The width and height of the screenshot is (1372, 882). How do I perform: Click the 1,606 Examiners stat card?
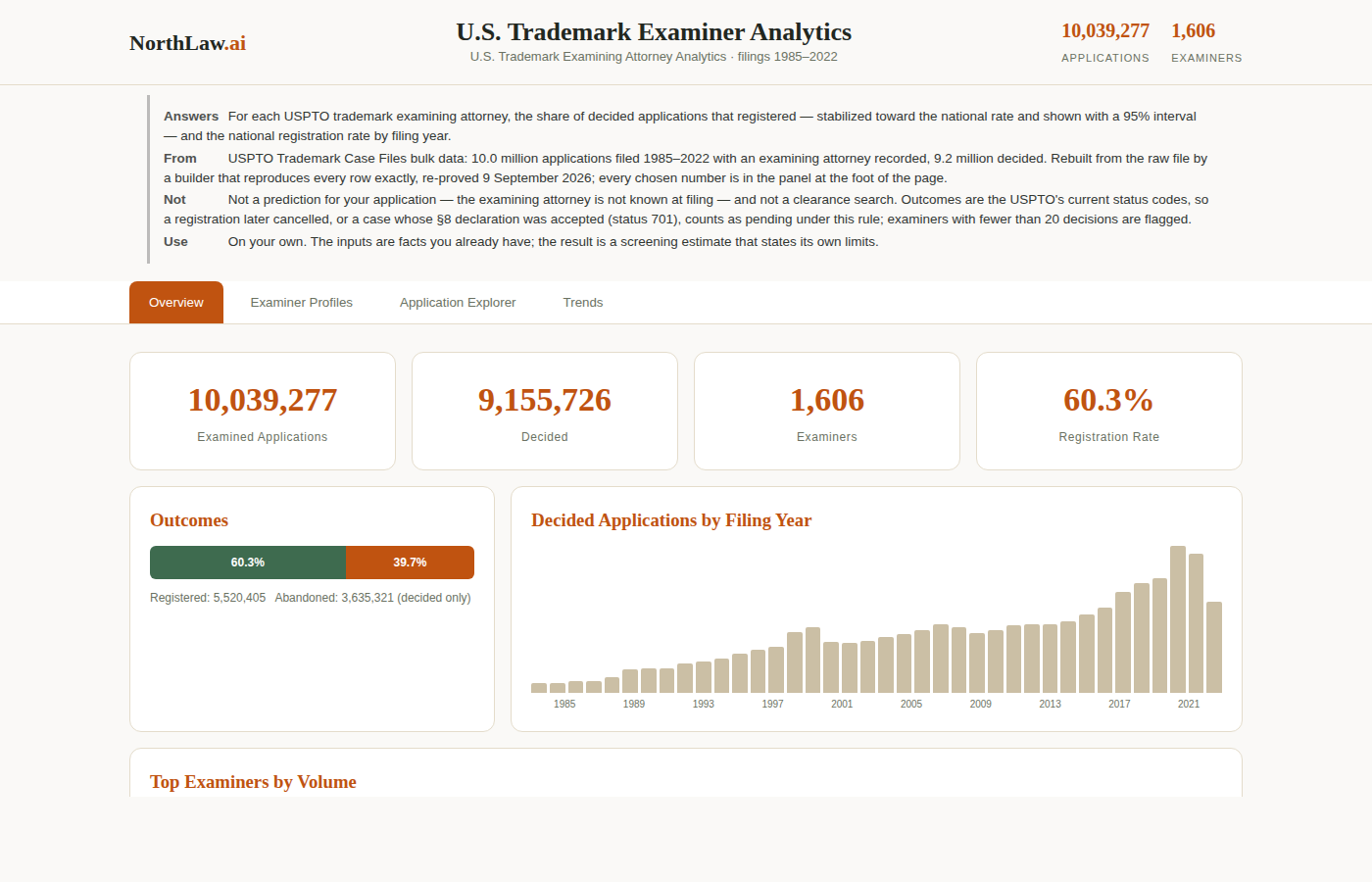tap(827, 411)
